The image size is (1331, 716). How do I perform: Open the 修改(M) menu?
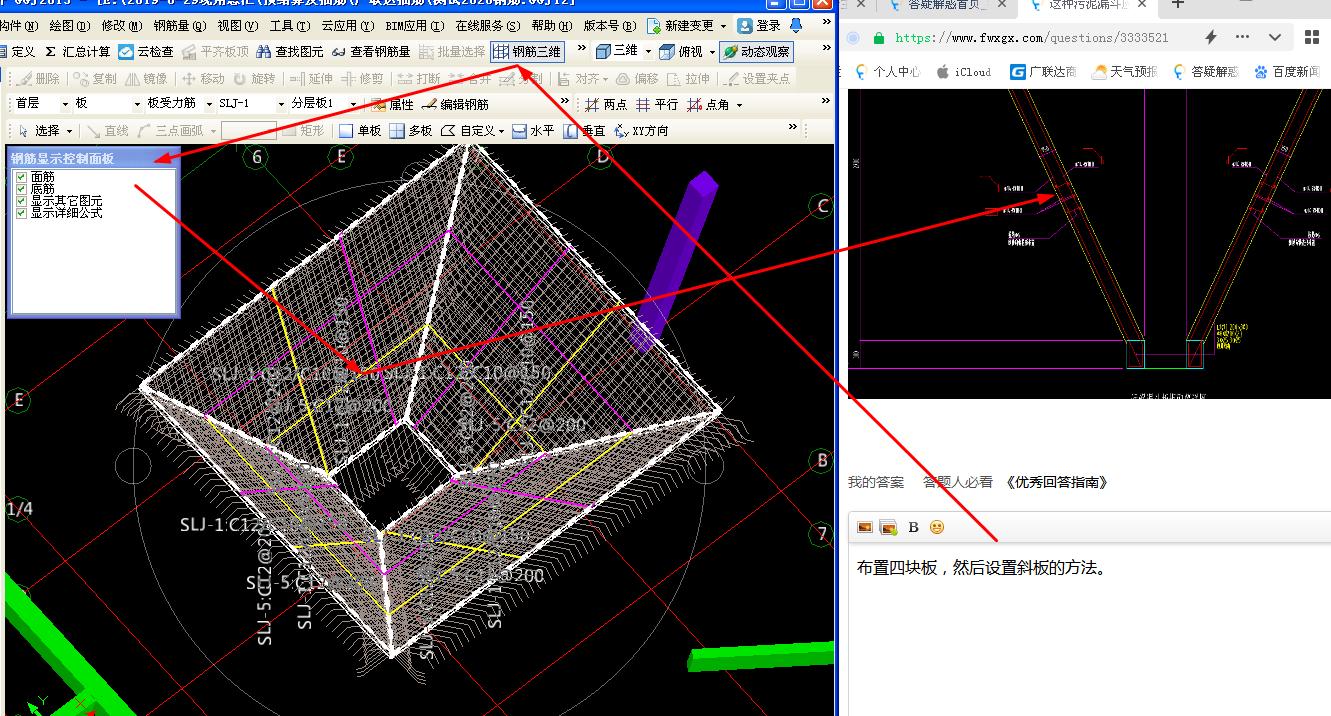click(x=121, y=25)
